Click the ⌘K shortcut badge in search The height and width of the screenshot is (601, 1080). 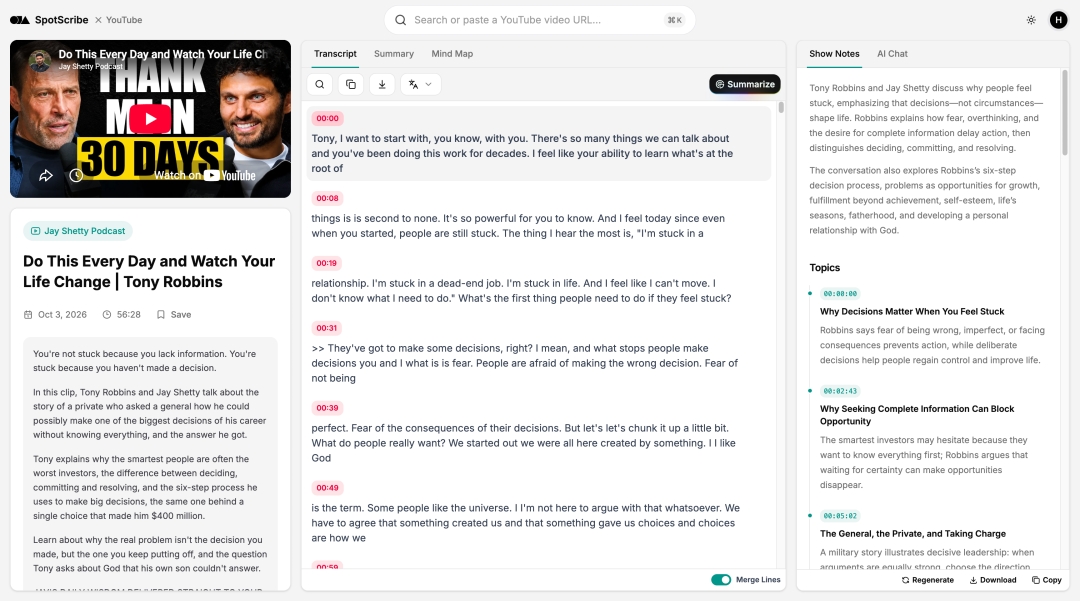pos(674,20)
